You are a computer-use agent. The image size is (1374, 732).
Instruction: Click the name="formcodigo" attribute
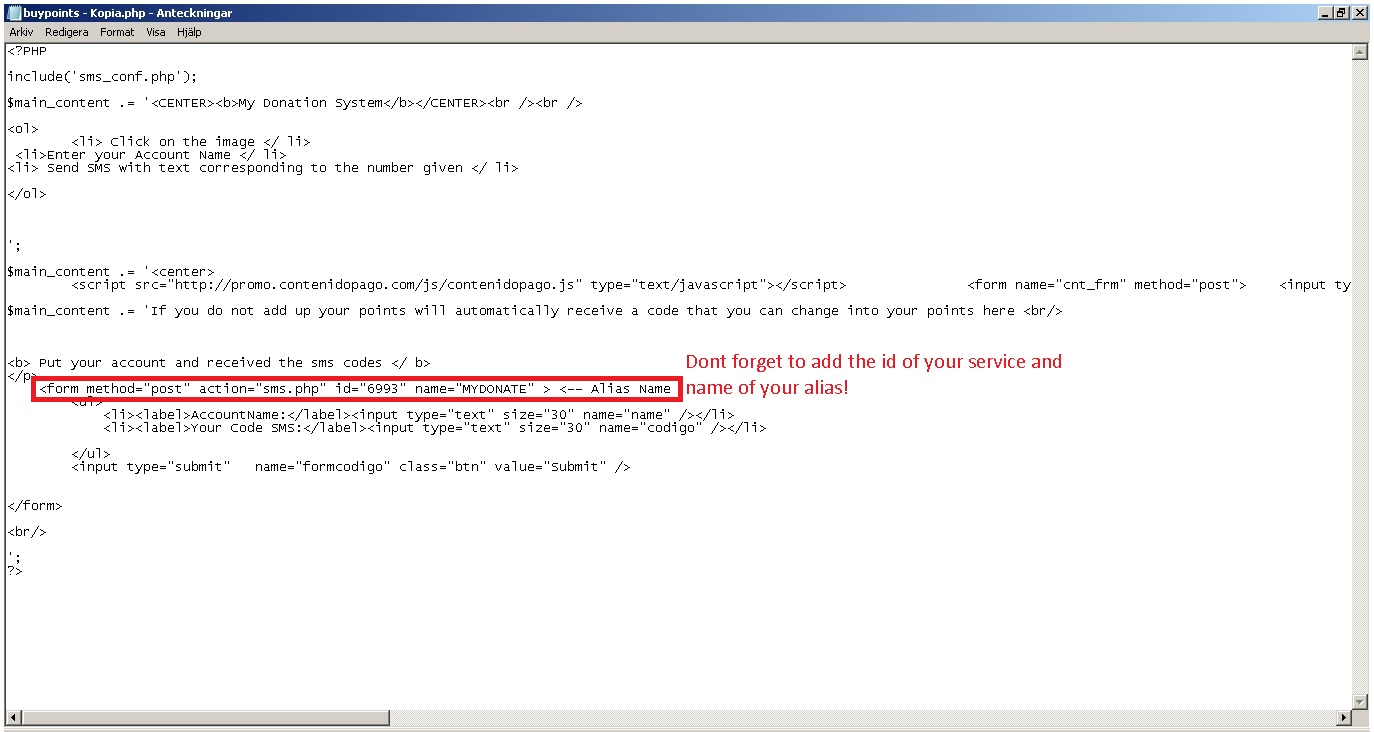tap(323, 466)
